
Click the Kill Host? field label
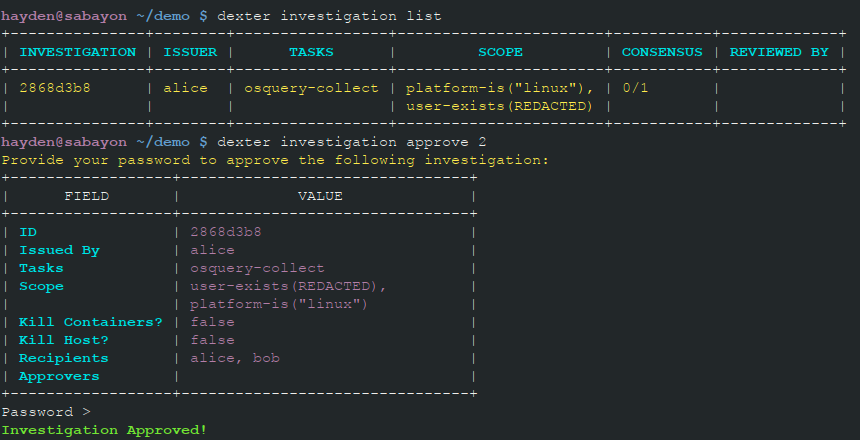tap(64, 340)
